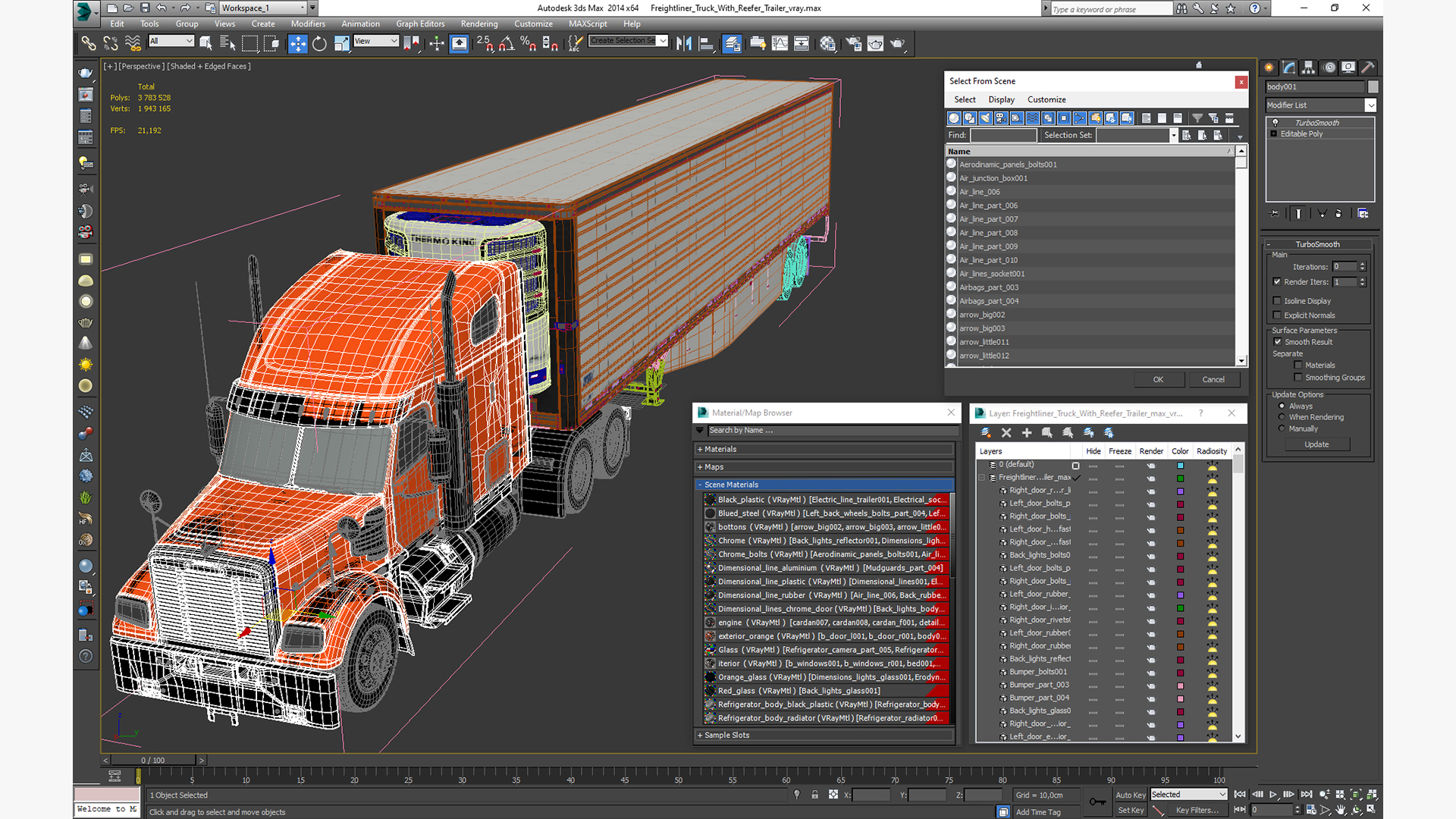Enable the Isoline Display checkbox
The height and width of the screenshot is (819, 1456).
coord(1277,301)
